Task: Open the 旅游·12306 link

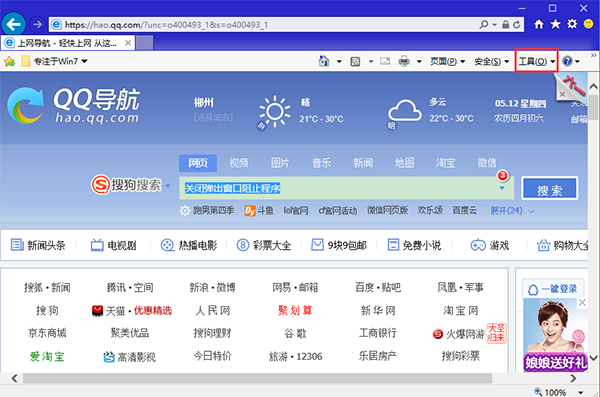Action: tap(295, 356)
